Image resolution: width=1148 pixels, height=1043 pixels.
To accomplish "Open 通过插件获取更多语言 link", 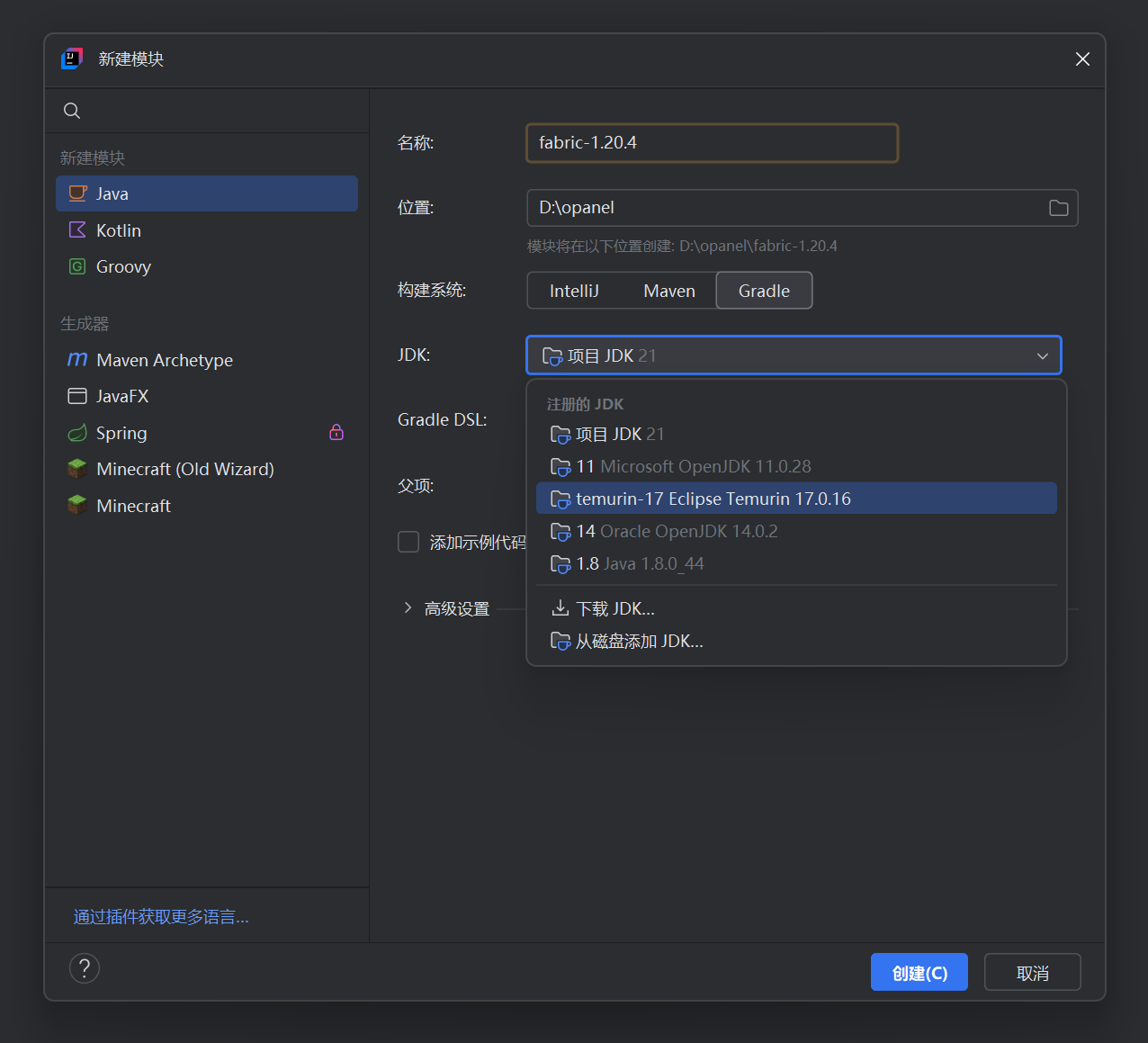I will (x=161, y=917).
